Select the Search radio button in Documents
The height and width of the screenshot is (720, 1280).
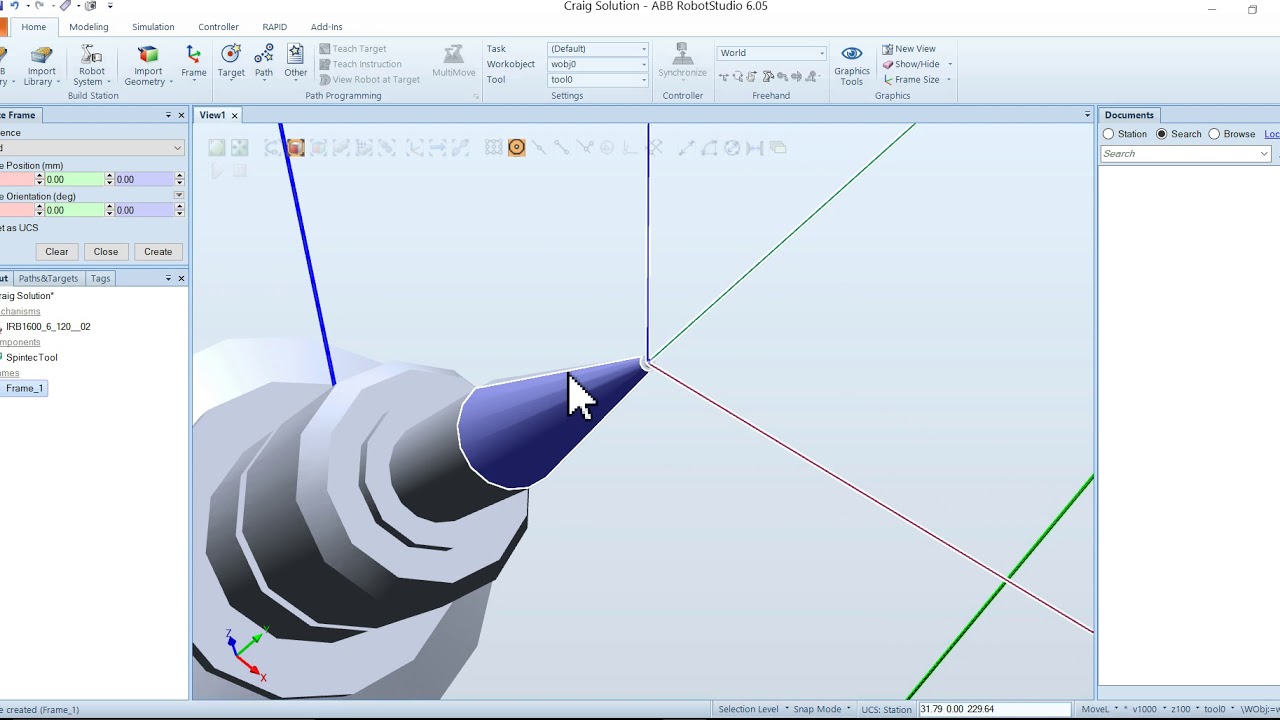1161,134
